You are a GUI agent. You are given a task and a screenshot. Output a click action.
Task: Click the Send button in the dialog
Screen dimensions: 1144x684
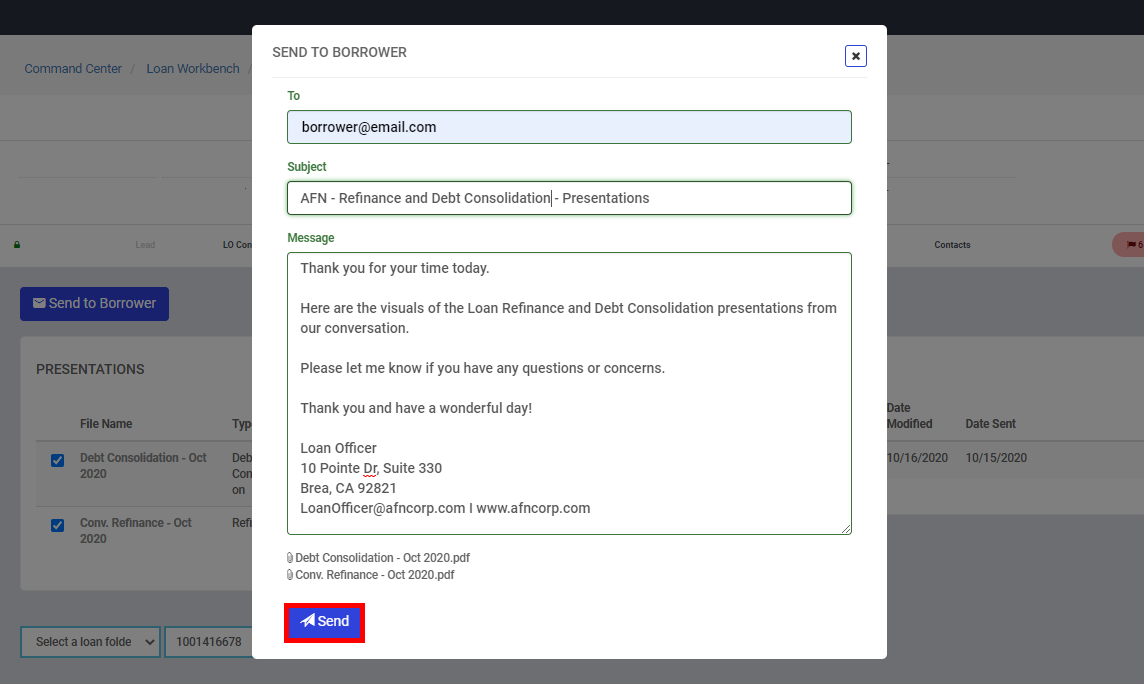click(x=324, y=622)
